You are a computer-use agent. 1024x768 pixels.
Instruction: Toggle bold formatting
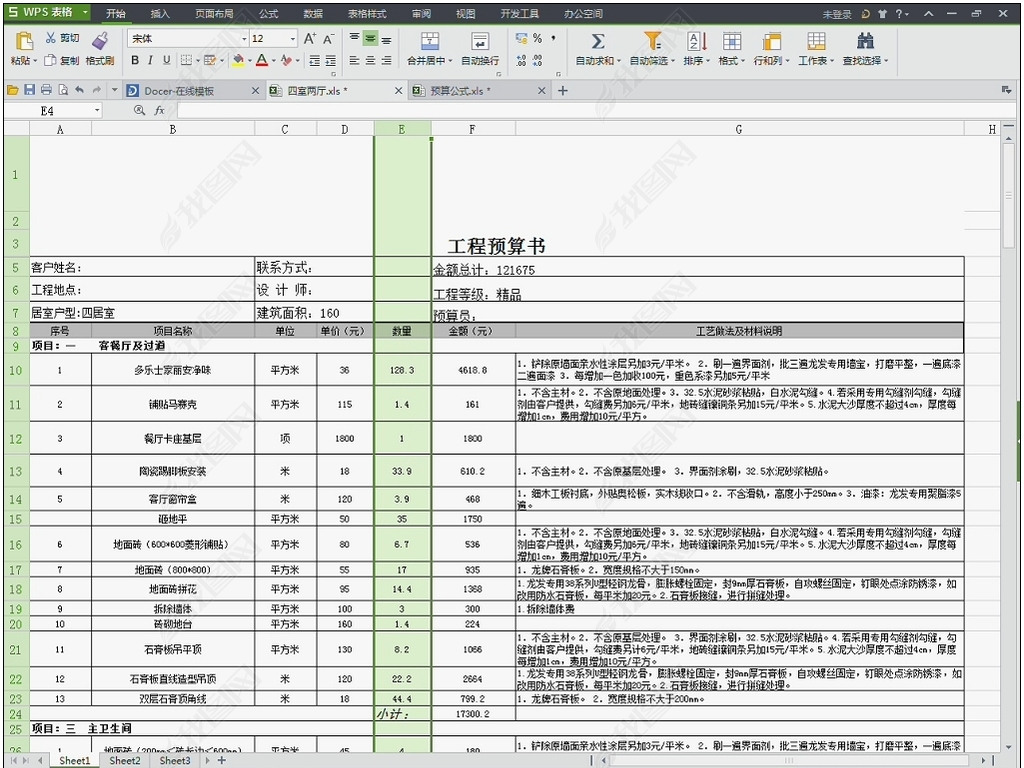135,60
